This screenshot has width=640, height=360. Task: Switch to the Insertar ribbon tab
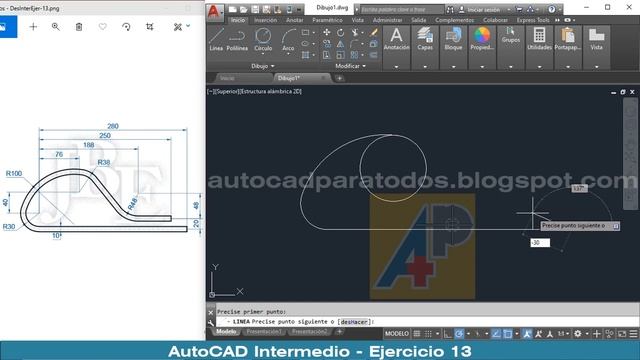tap(265, 20)
